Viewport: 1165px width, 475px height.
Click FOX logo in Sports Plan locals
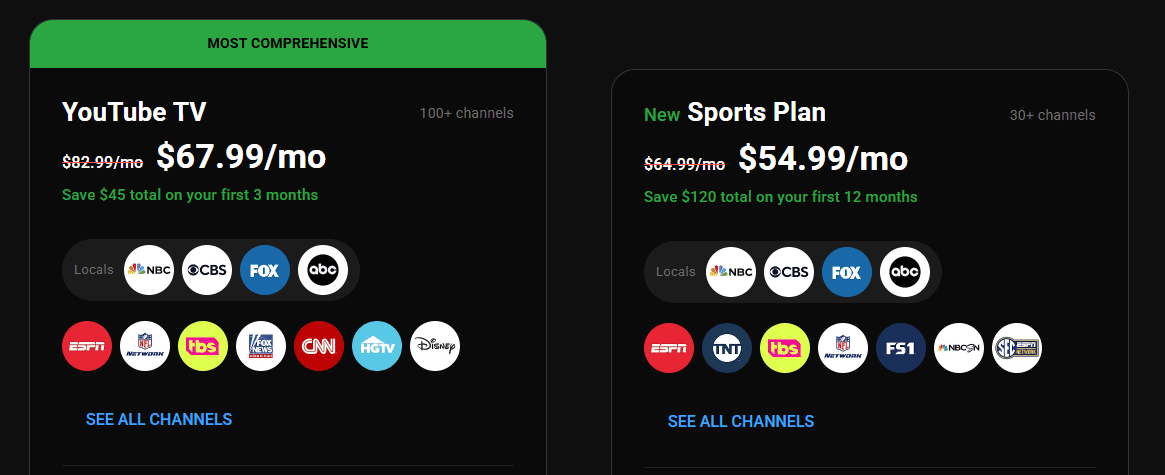[x=846, y=272]
